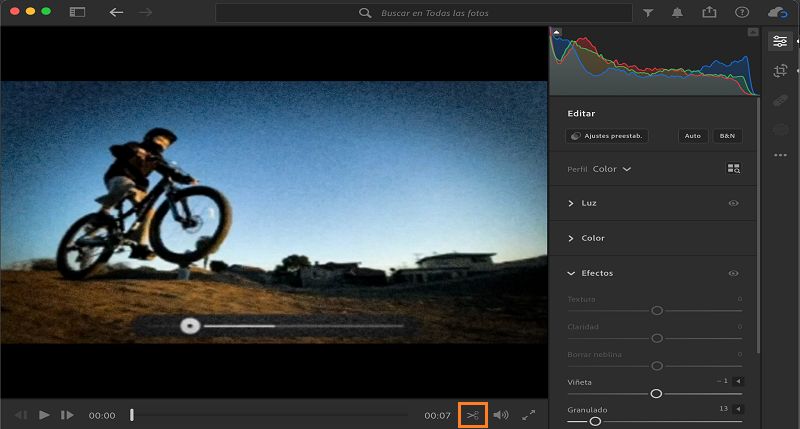
Task: Expand Viñeta extra options arrow
Action: pyautogui.click(x=738, y=381)
